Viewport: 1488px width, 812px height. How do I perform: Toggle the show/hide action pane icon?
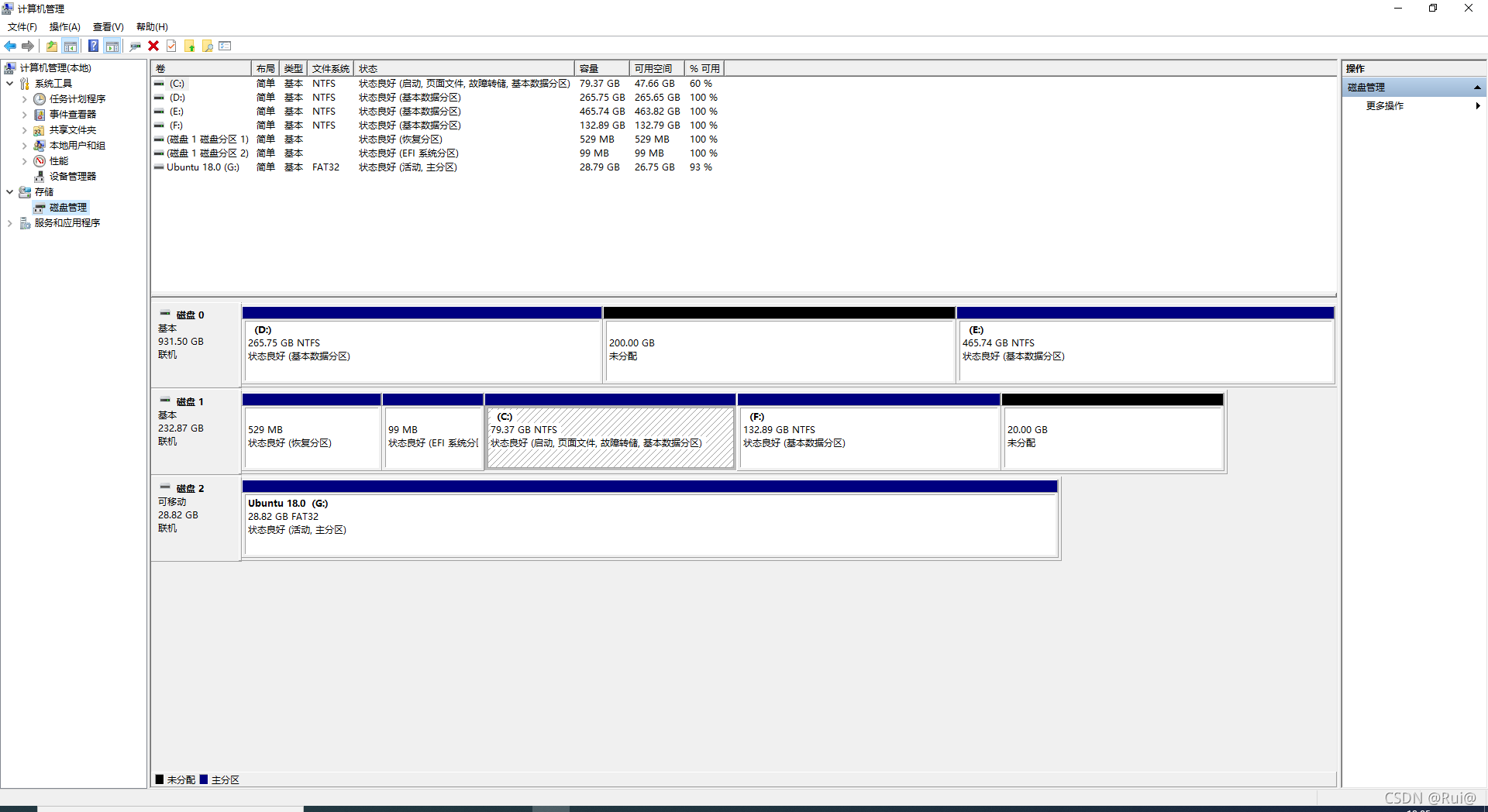(x=112, y=46)
